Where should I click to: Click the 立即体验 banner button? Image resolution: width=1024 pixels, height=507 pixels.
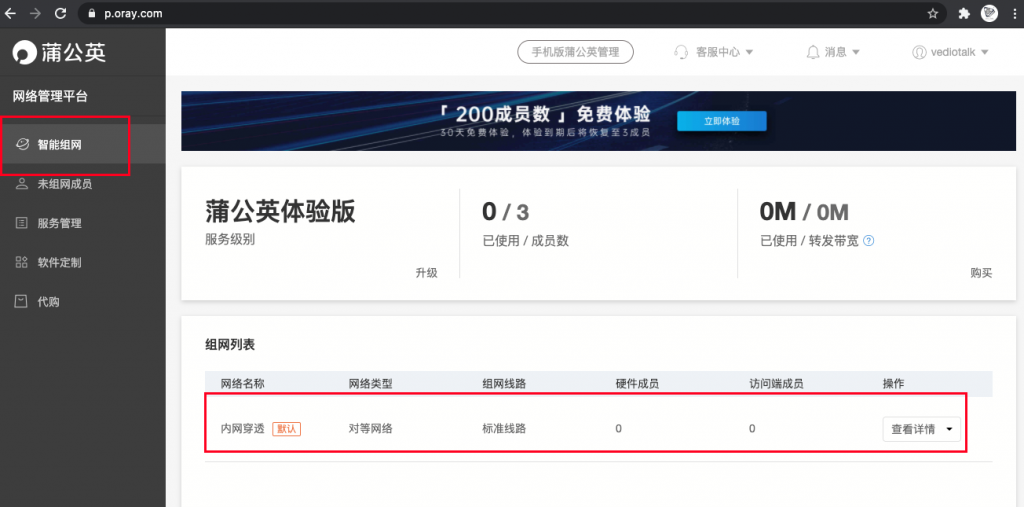(x=722, y=121)
